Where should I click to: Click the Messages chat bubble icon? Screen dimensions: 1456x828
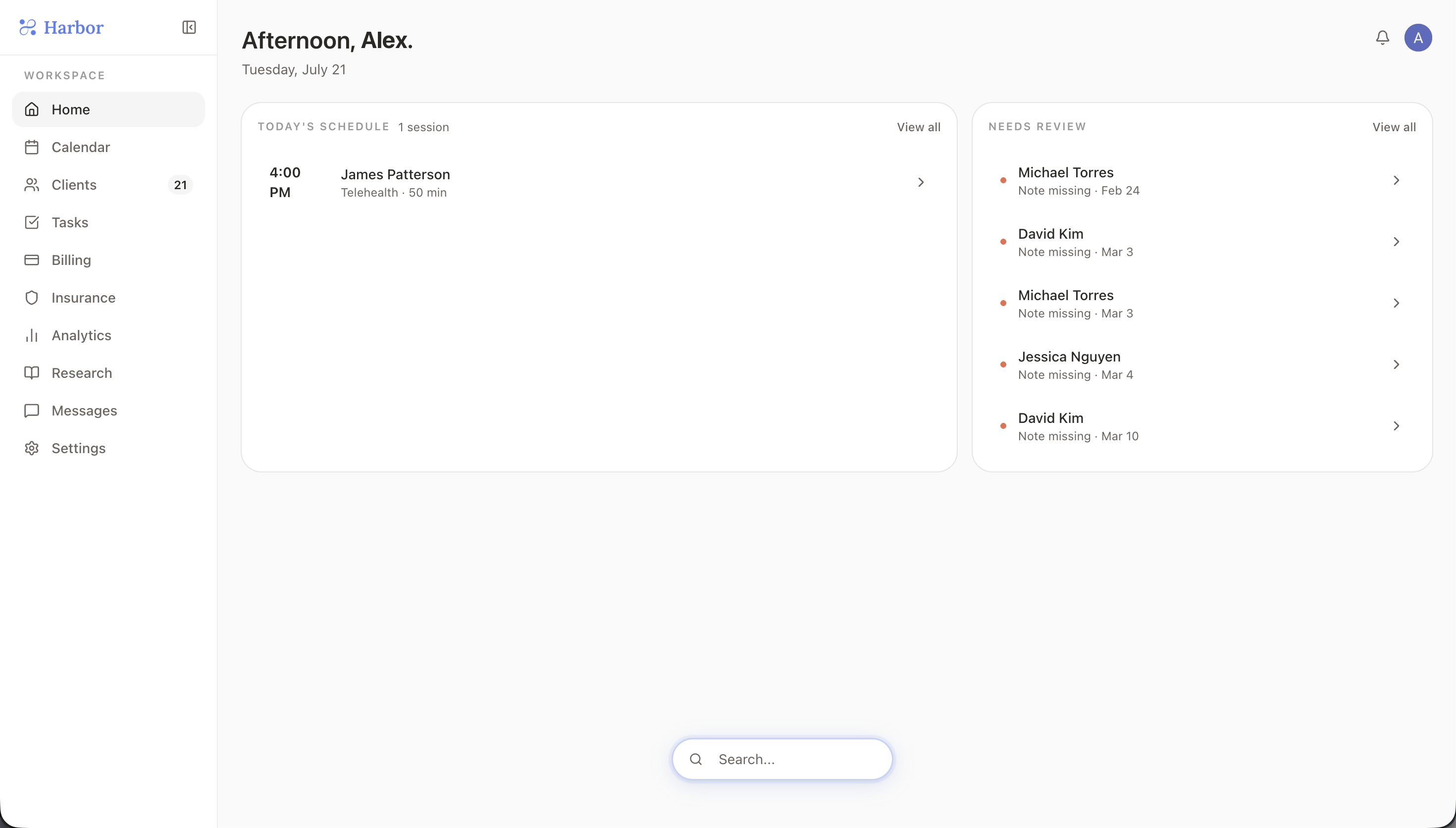tap(32, 411)
